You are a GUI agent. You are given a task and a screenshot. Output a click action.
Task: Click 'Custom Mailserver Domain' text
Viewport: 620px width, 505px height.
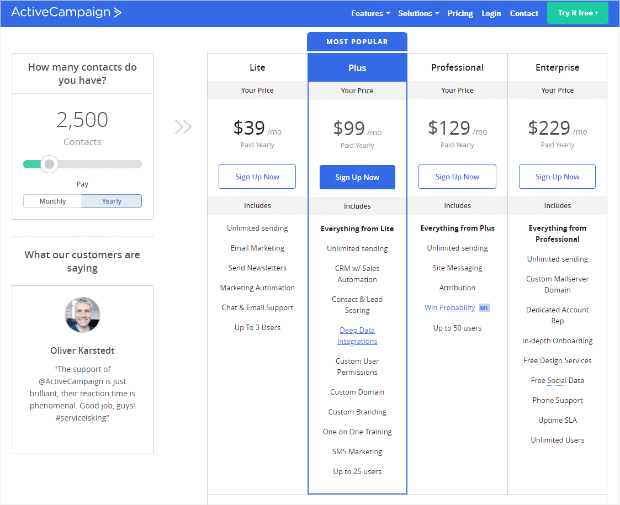557,285
